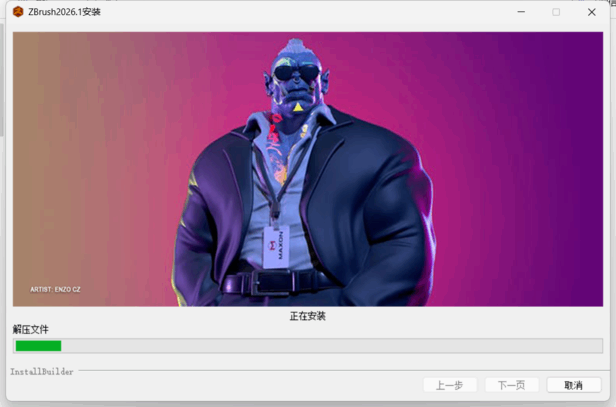Click the disabled 下一页 button
The image size is (616, 407).
click(512, 385)
